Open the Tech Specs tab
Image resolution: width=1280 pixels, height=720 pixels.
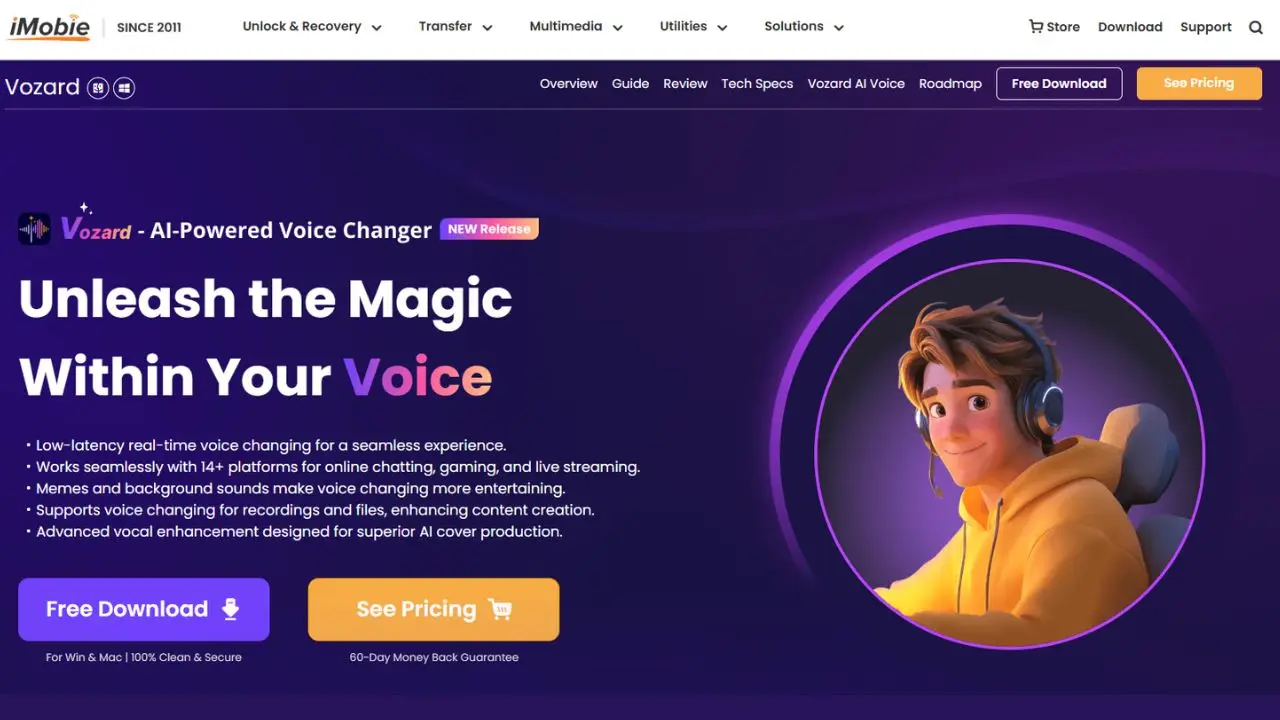tap(757, 84)
